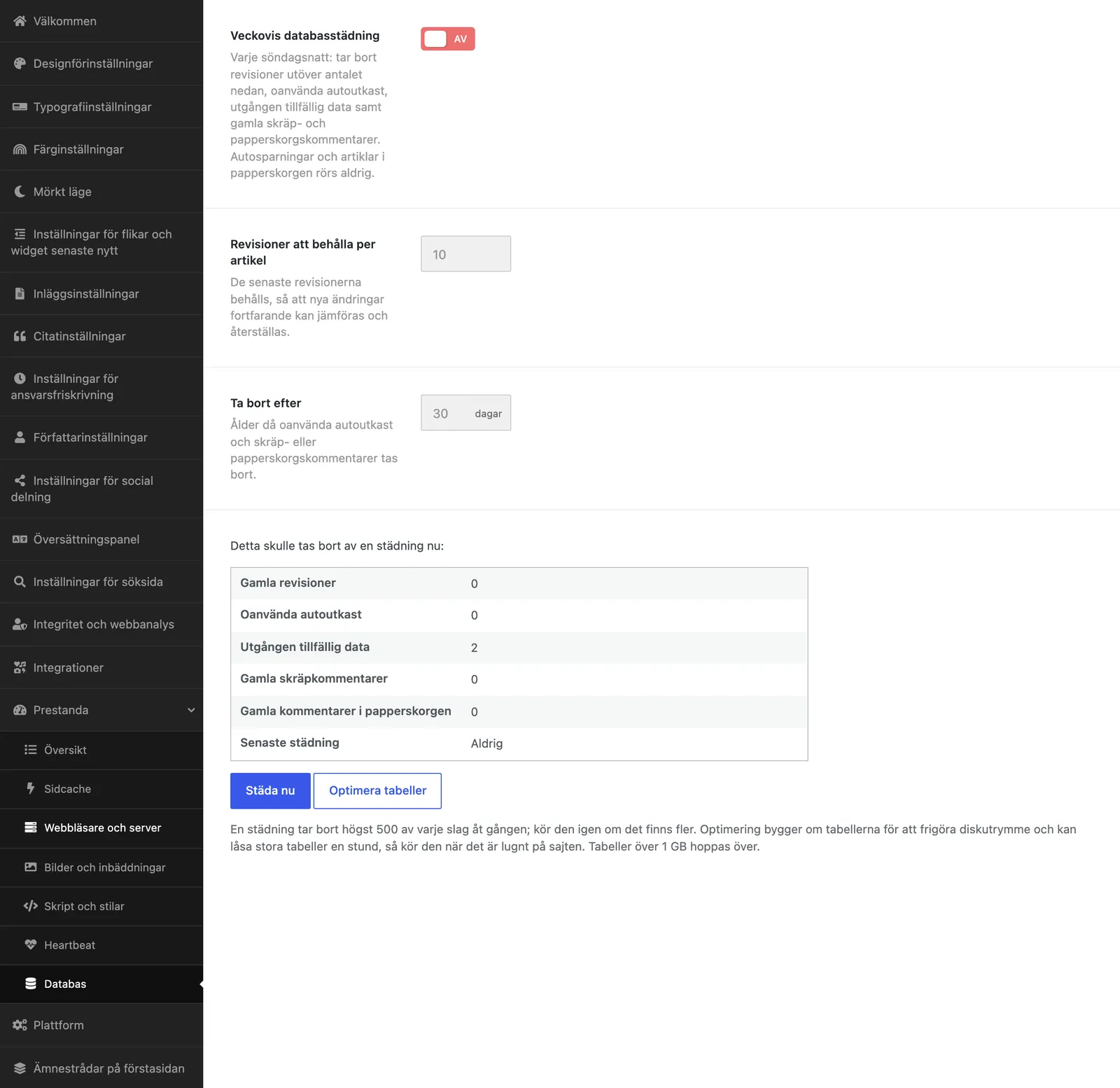Screen dimensions: 1120x1088
Task: Select the Heartbeat submenu item
Action: pos(101,945)
